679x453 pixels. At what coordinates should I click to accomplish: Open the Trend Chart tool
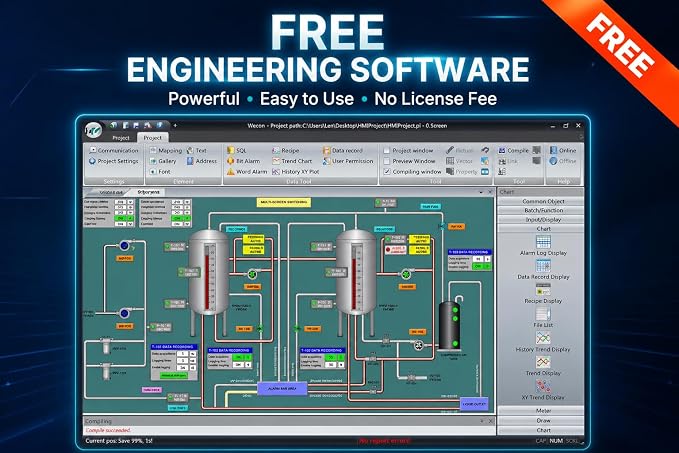pos(292,161)
